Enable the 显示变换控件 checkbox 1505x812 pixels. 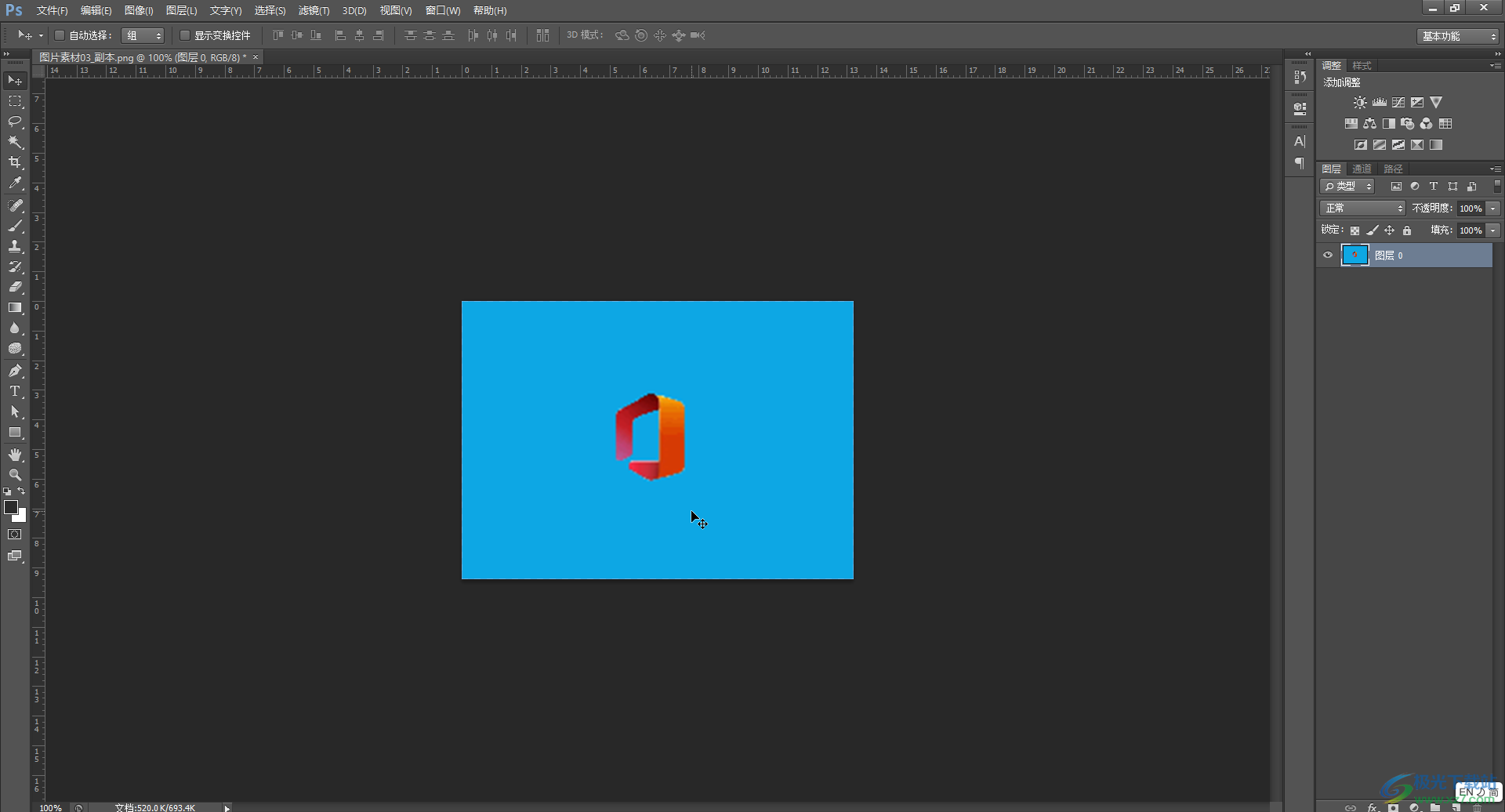(x=185, y=35)
